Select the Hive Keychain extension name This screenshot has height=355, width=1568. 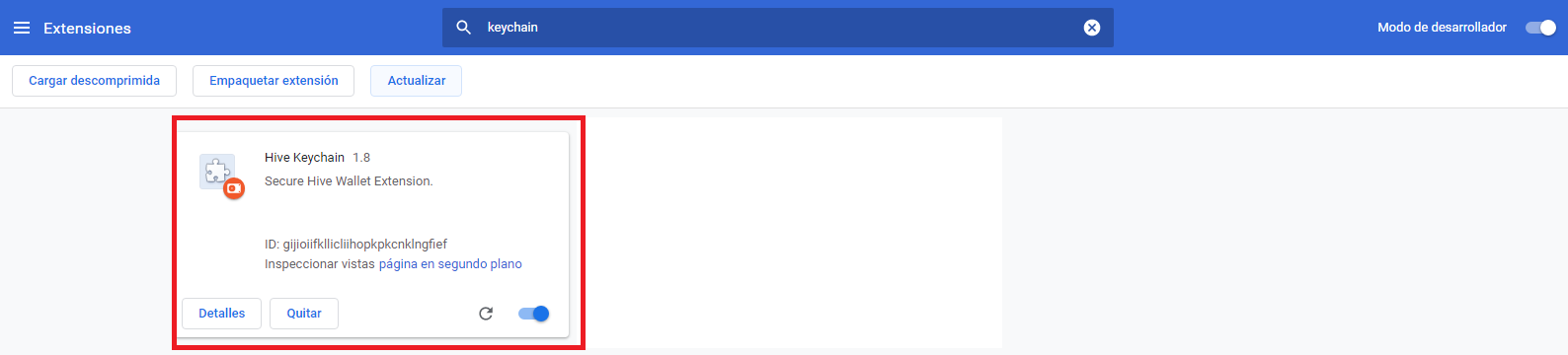point(304,158)
